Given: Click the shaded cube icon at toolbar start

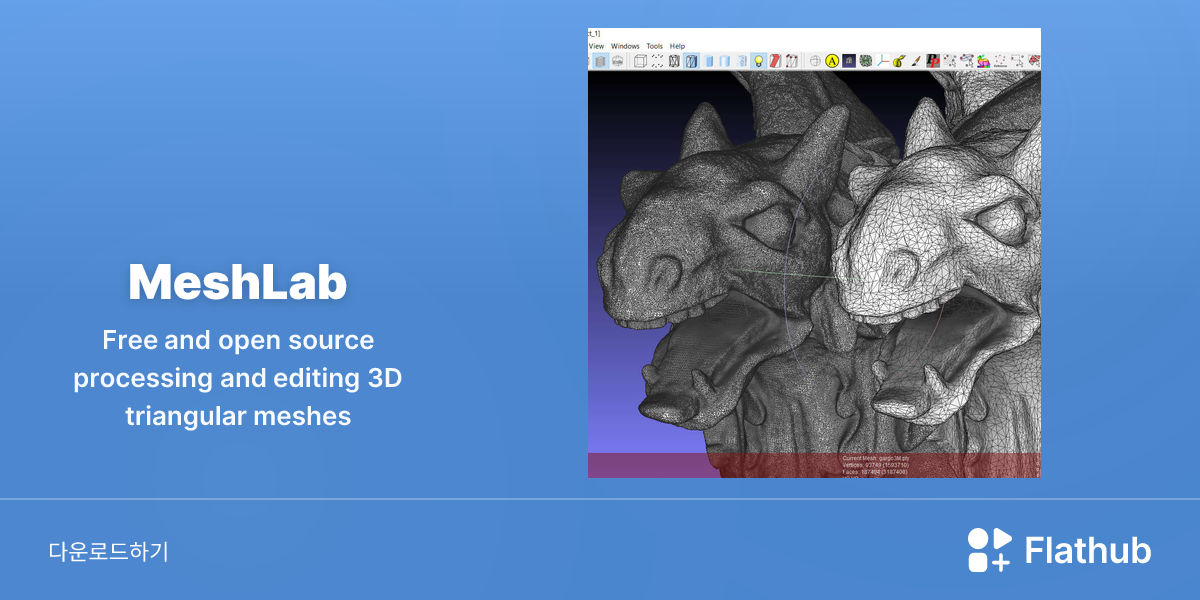Looking at the screenshot, I should [x=600, y=61].
